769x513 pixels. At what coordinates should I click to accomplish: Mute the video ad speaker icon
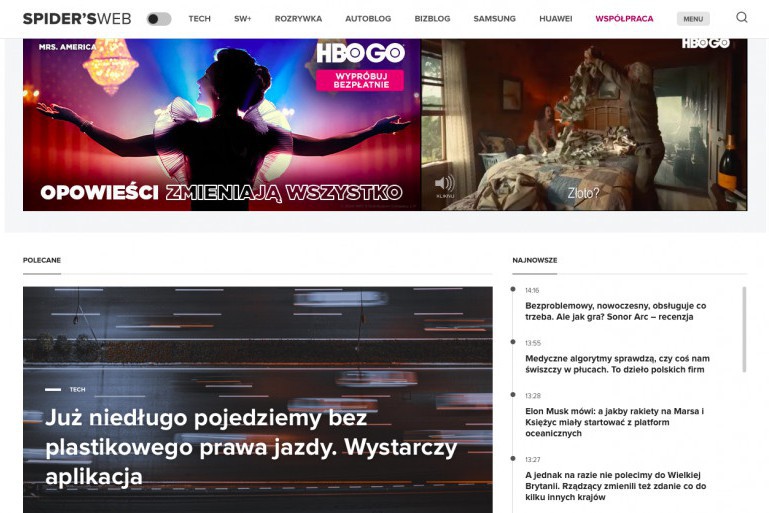coord(444,183)
